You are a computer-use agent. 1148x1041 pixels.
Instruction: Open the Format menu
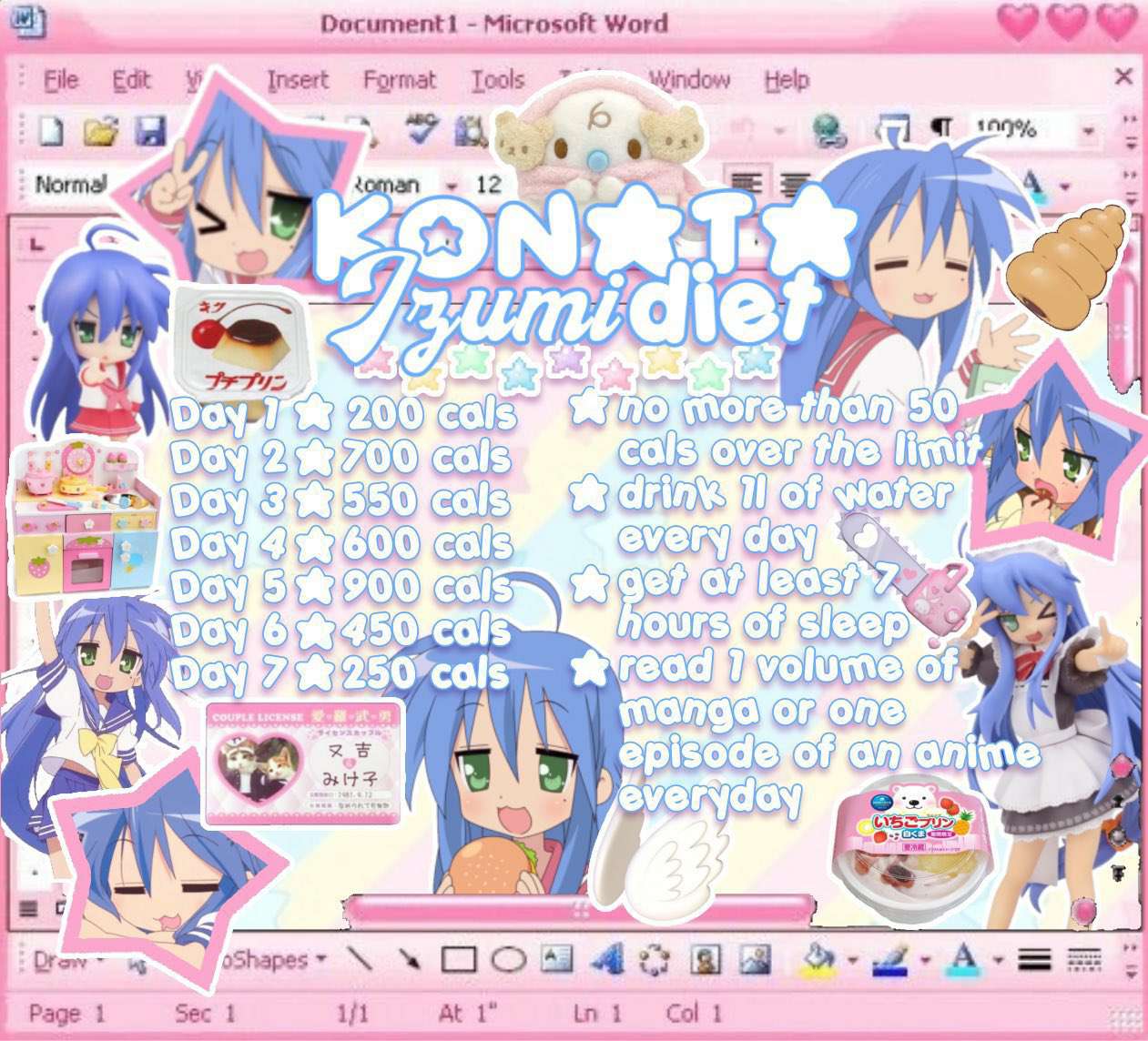pyautogui.click(x=400, y=80)
